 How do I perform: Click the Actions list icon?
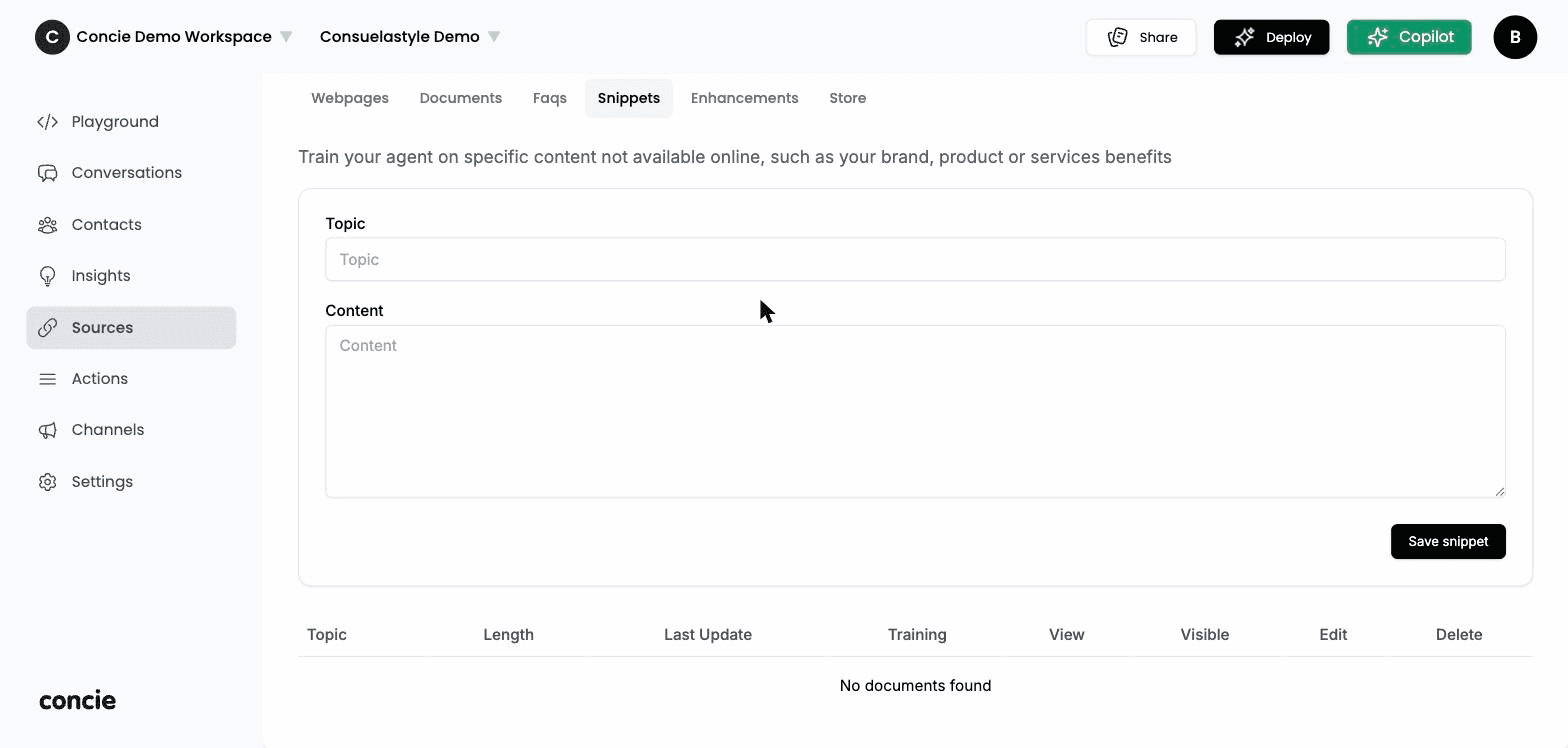click(47, 379)
